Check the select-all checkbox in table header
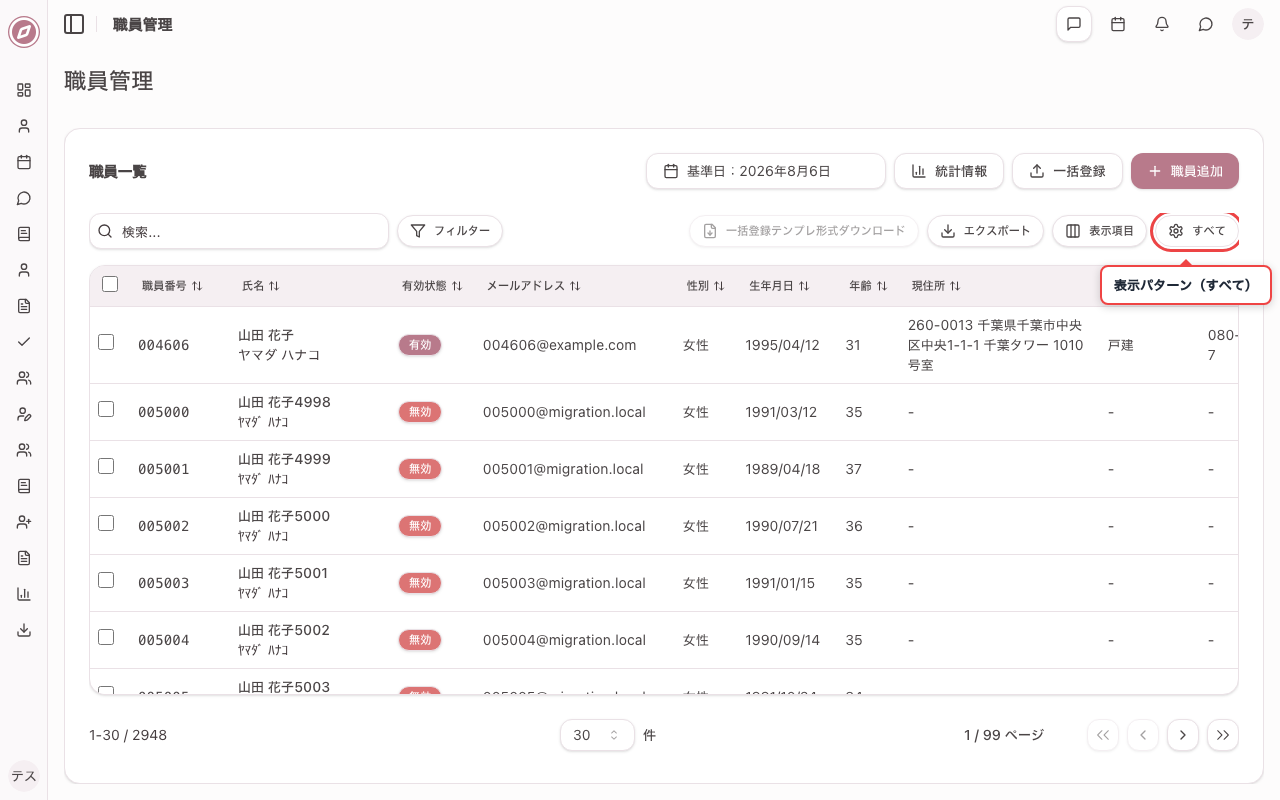Image resolution: width=1280 pixels, height=800 pixels. click(110, 284)
